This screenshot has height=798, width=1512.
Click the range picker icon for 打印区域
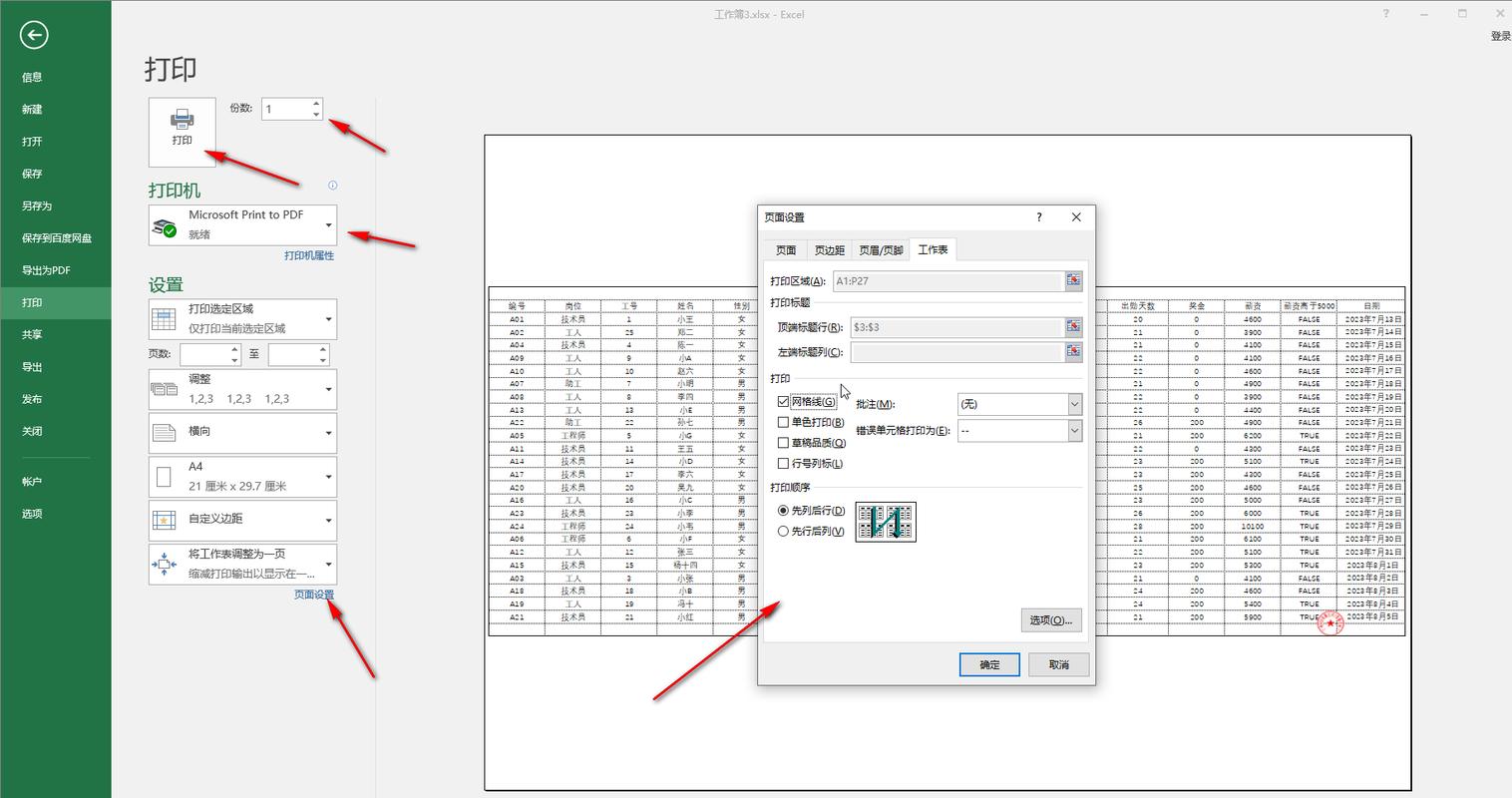click(x=1073, y=281)
